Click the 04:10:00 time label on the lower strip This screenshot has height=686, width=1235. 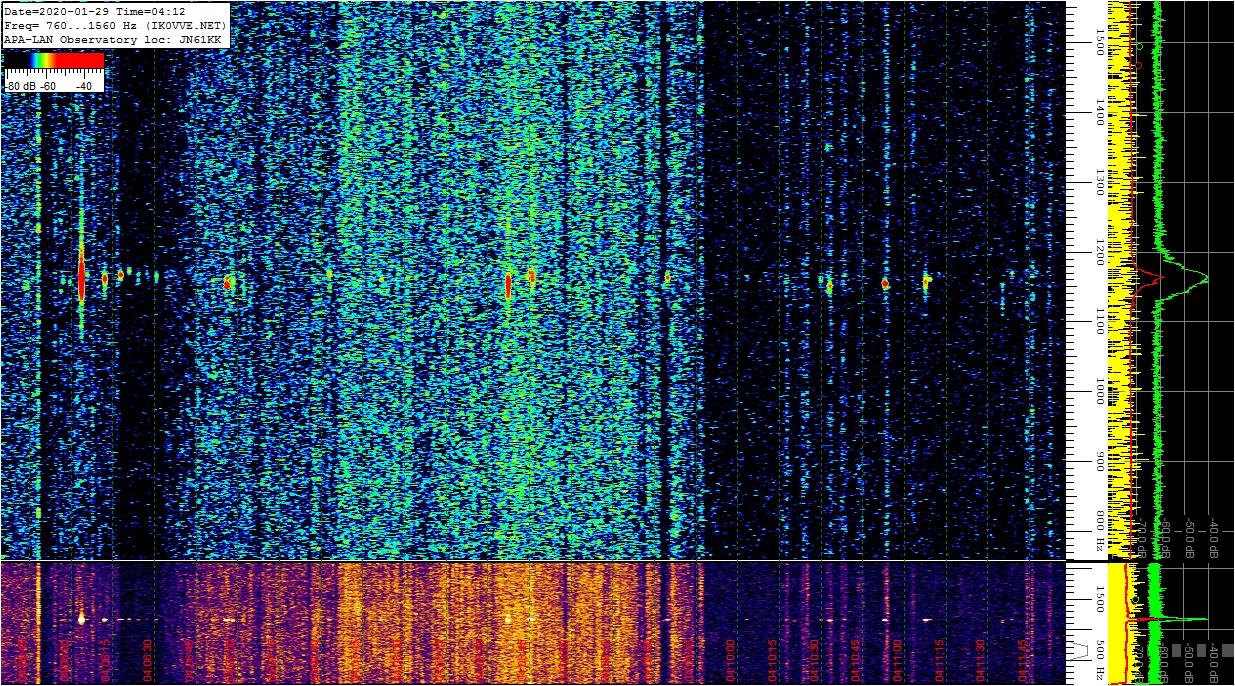(730, 658)
